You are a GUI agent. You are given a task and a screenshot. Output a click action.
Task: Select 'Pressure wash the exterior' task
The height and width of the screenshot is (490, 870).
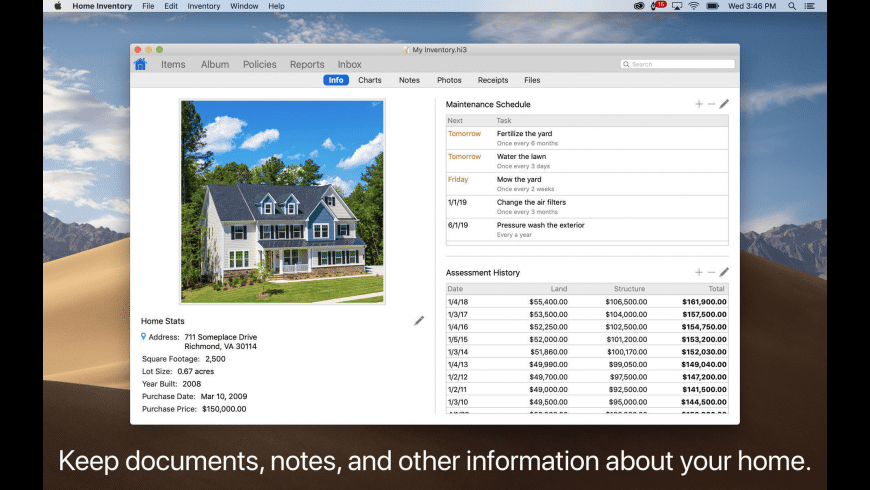pos(587,229)
